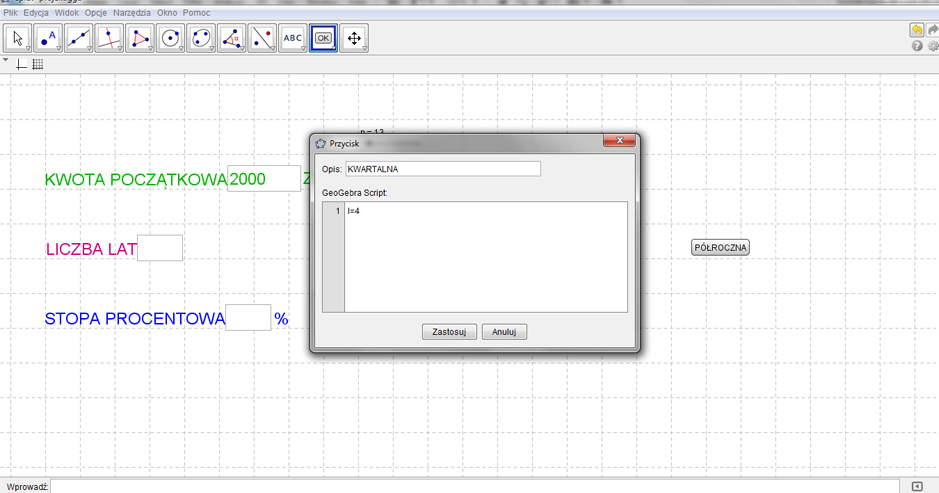
Task: Expand the Move Graphics View tool dropdown corner
Action: tap(365, 49)
